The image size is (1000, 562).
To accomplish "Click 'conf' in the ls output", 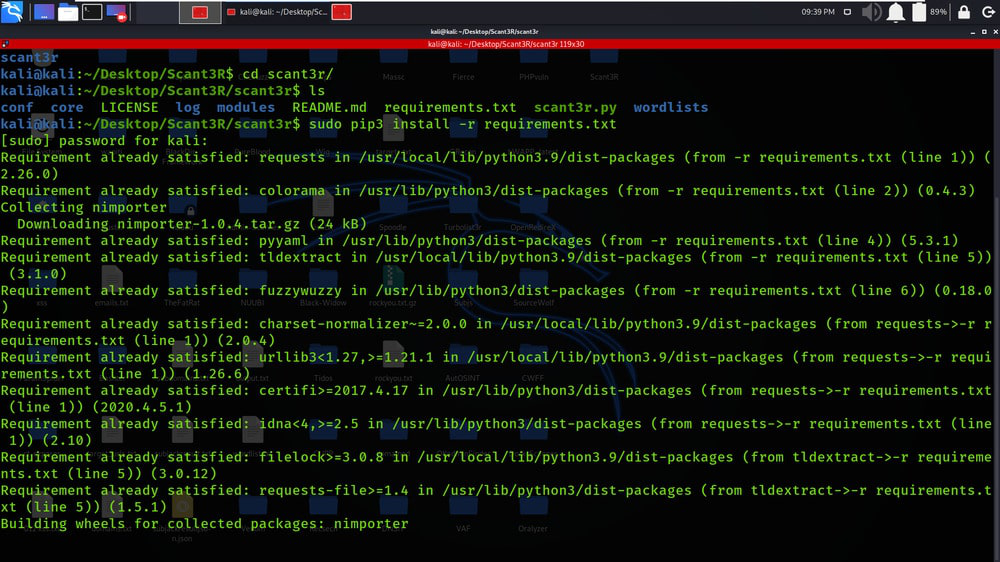I will pyautogui.click(x=17, y=107).
